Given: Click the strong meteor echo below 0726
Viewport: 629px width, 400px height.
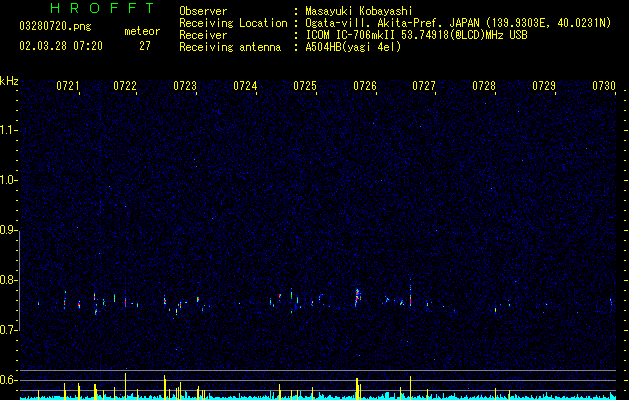Looking at the screenshot, I should (x=357, y=297).
